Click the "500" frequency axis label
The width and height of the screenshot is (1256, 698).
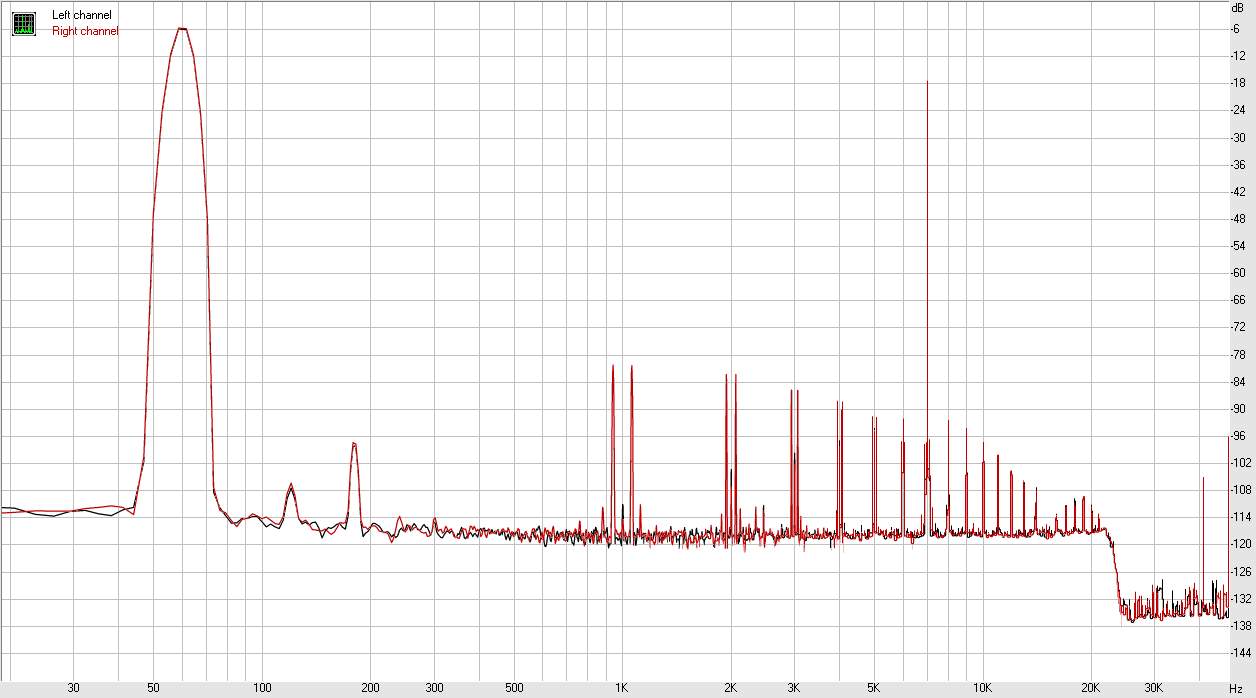[514, 688]
